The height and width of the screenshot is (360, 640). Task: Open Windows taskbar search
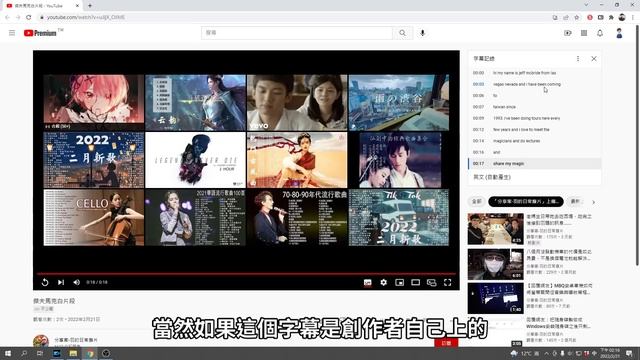pos(24,353)
